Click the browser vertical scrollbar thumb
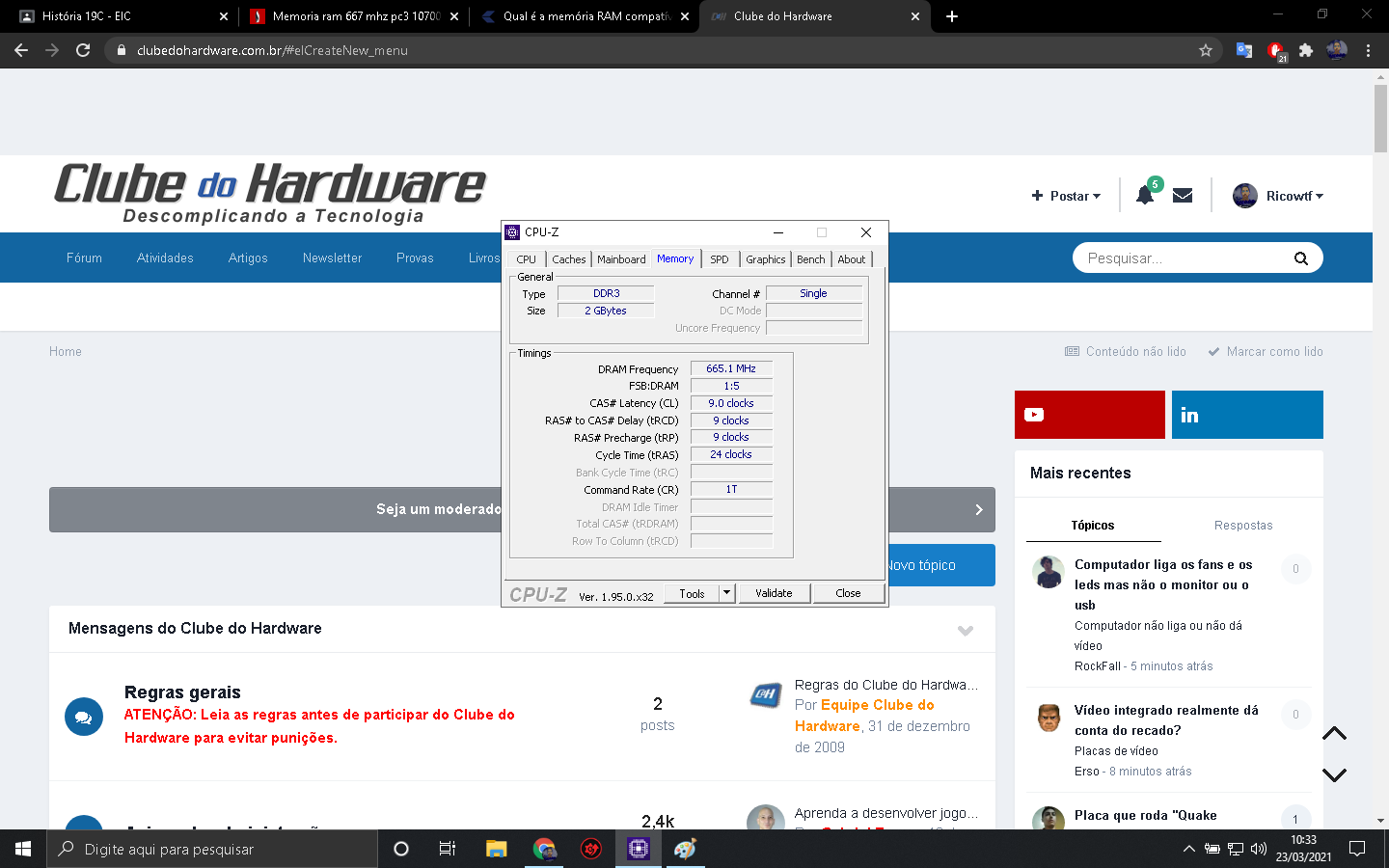 coord(1380,119)
